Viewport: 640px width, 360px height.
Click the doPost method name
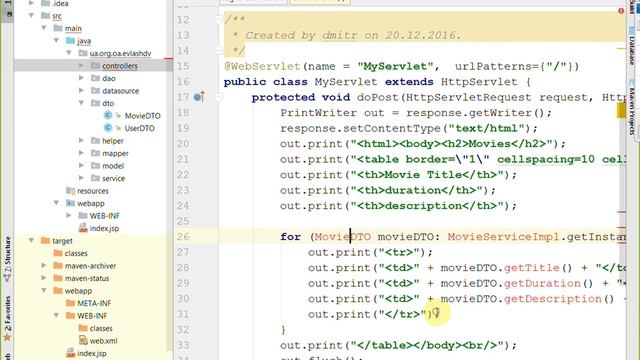point(378,97)
